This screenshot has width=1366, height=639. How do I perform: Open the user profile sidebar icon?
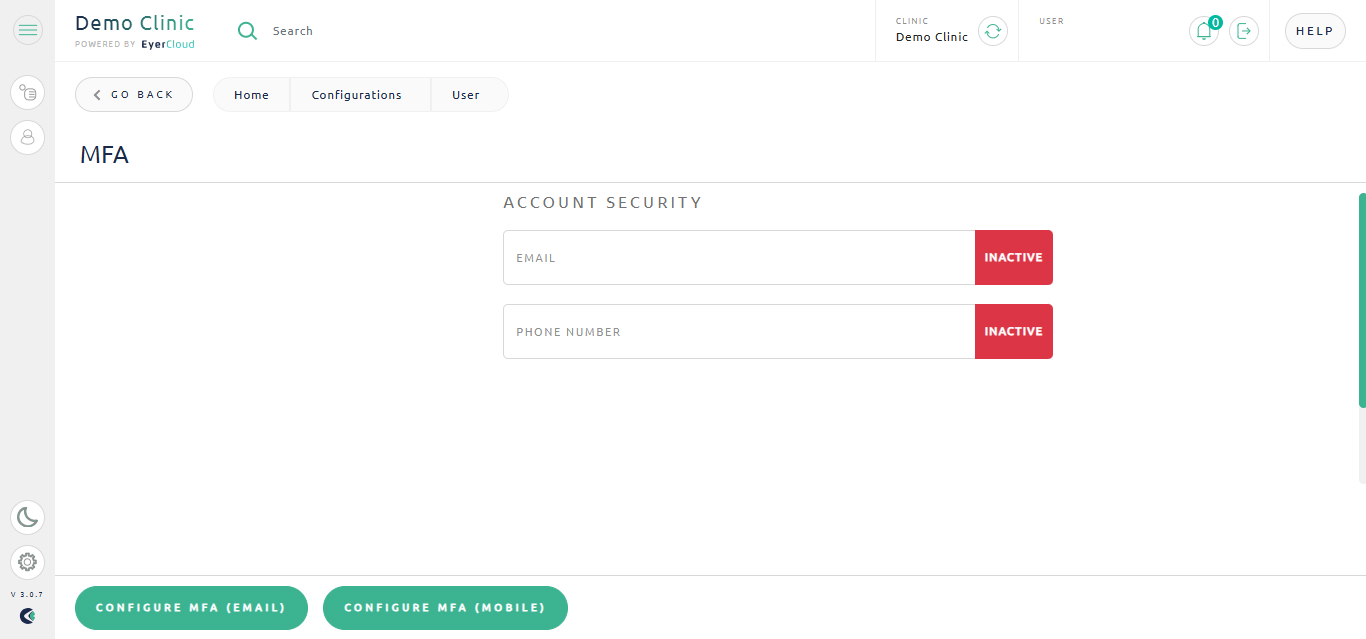tap(27, 137)
